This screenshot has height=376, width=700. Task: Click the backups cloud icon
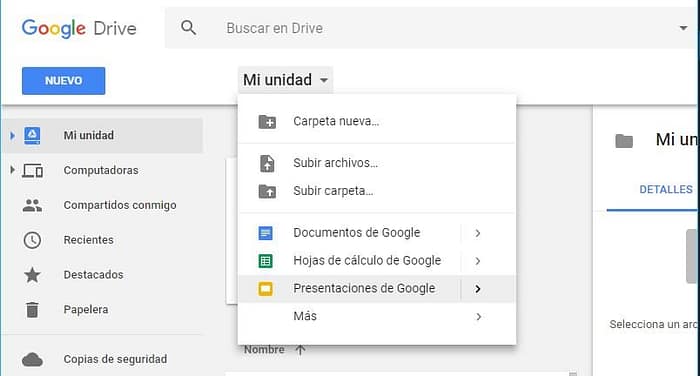pyautogui.click(x=33, y=359)
